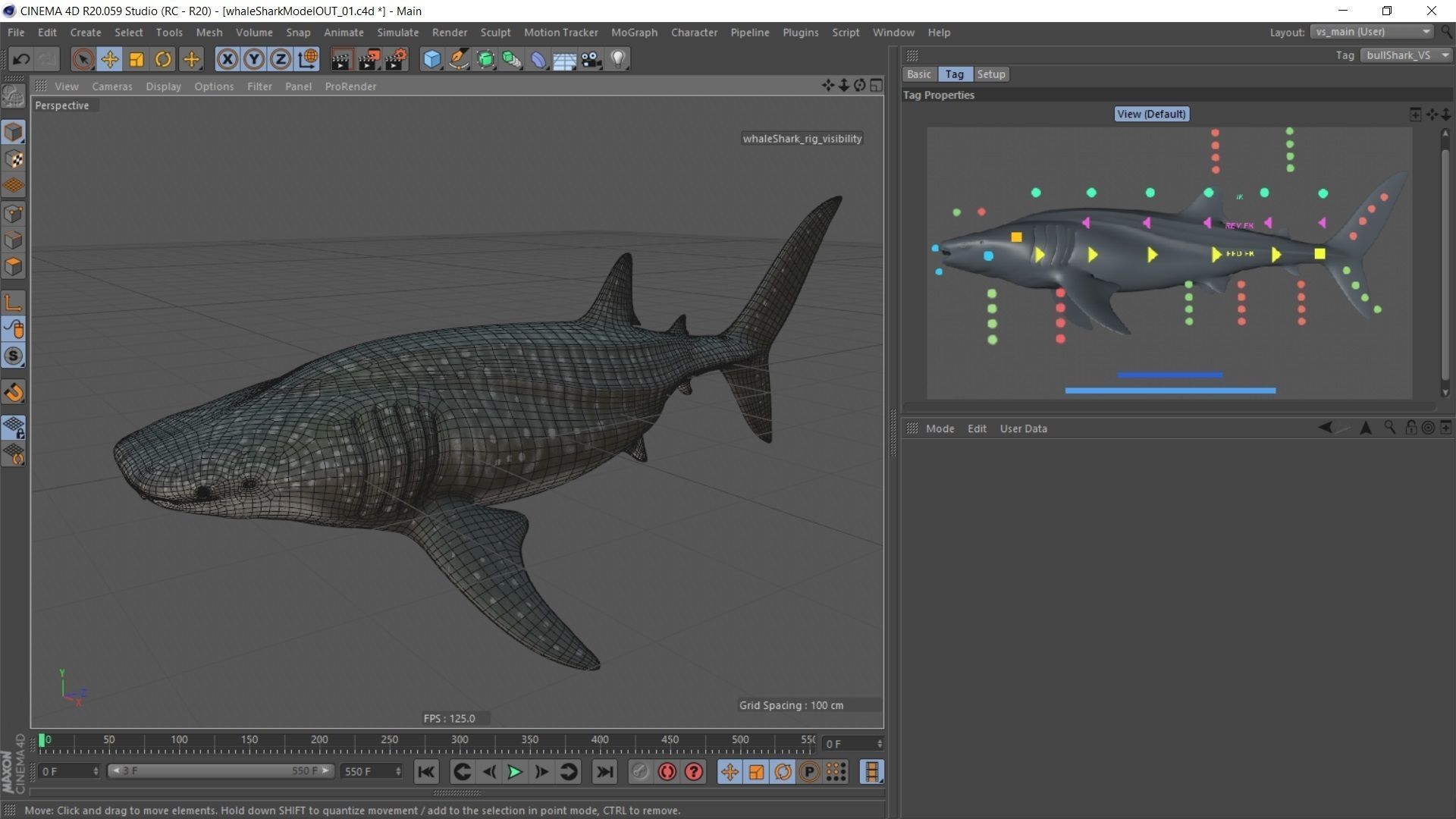Click the Workplane lock icon

[x=13, y=428]
